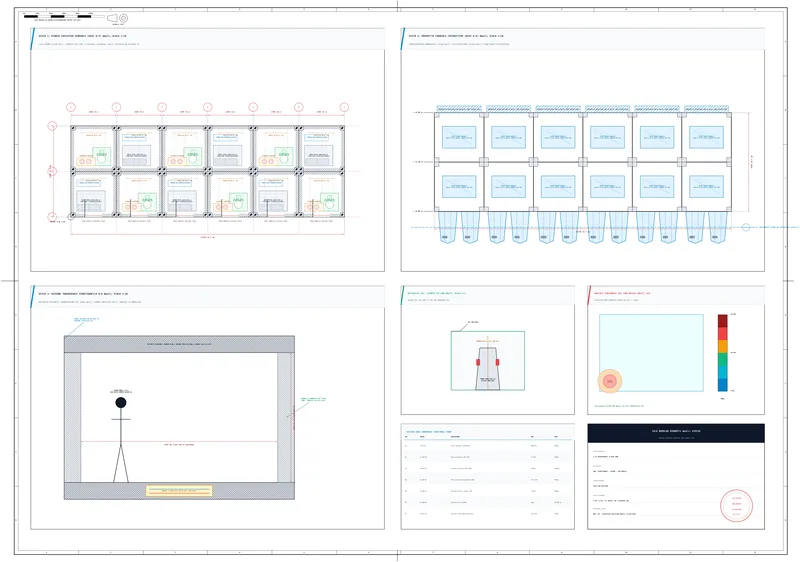Pick the dark red legend color segment
The height and width of the screenshot is (562, 800).
[x=722, y=321]
